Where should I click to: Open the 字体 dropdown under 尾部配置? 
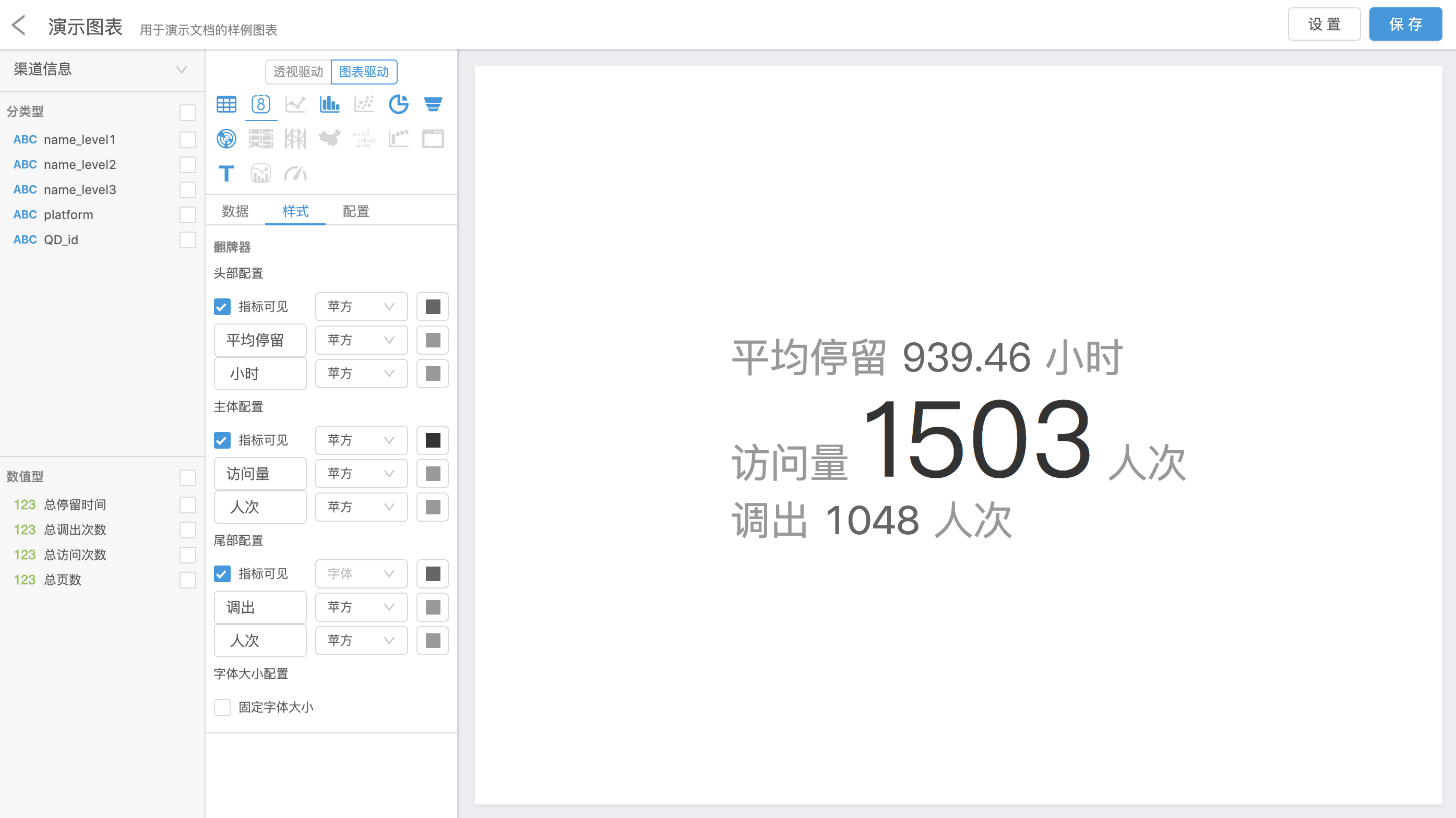(x=361, y=574)
